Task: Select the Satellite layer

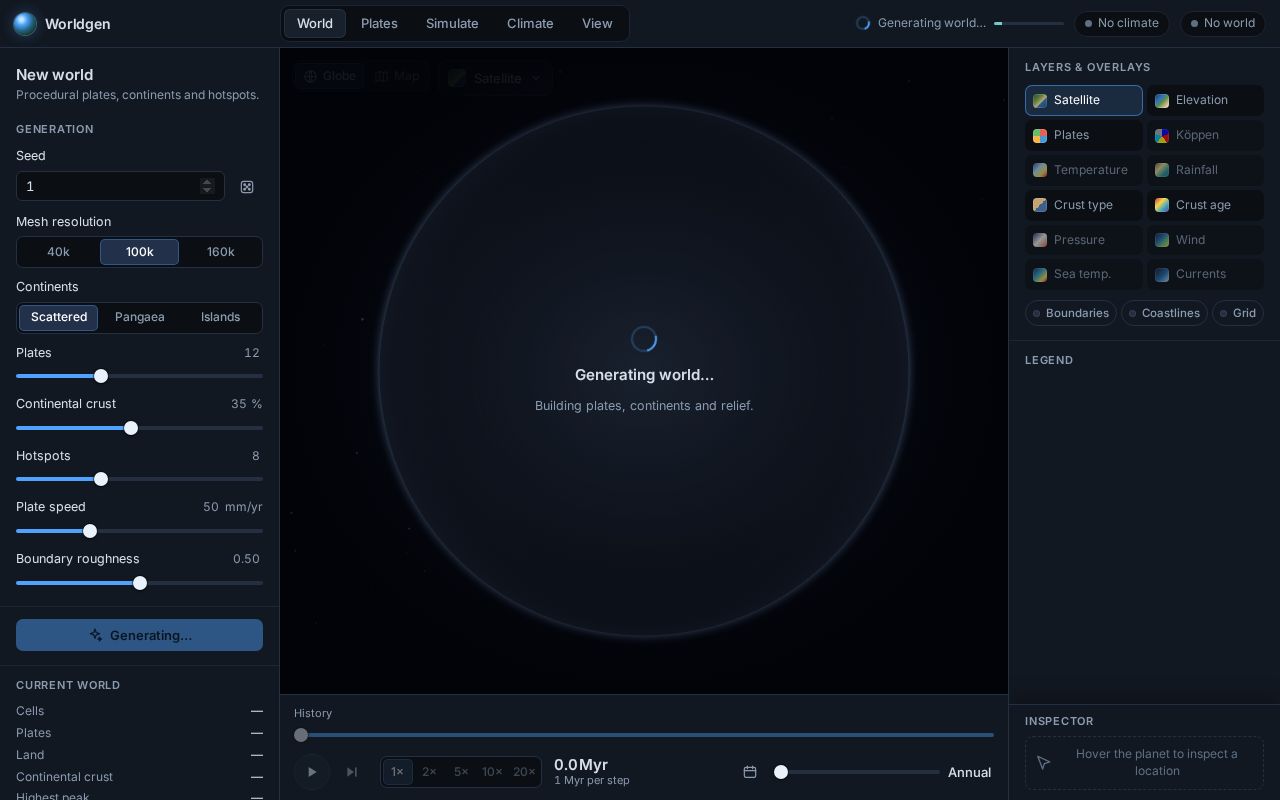Action: coord(1084,100)
